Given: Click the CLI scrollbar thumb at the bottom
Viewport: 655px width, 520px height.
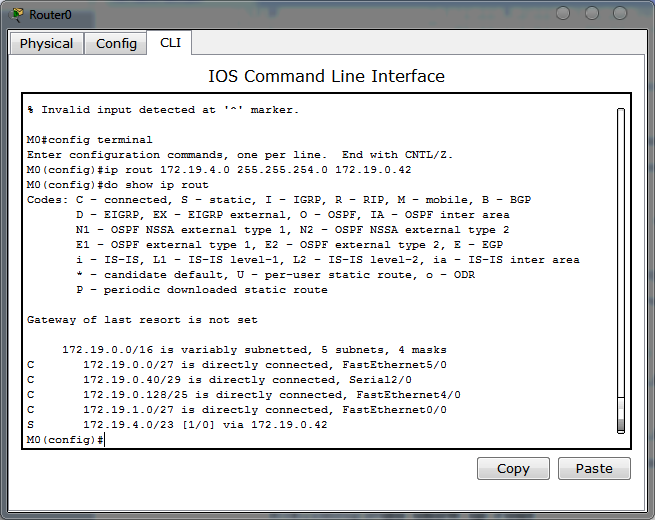Looking at the screenshot, I should tap(621, 427).
